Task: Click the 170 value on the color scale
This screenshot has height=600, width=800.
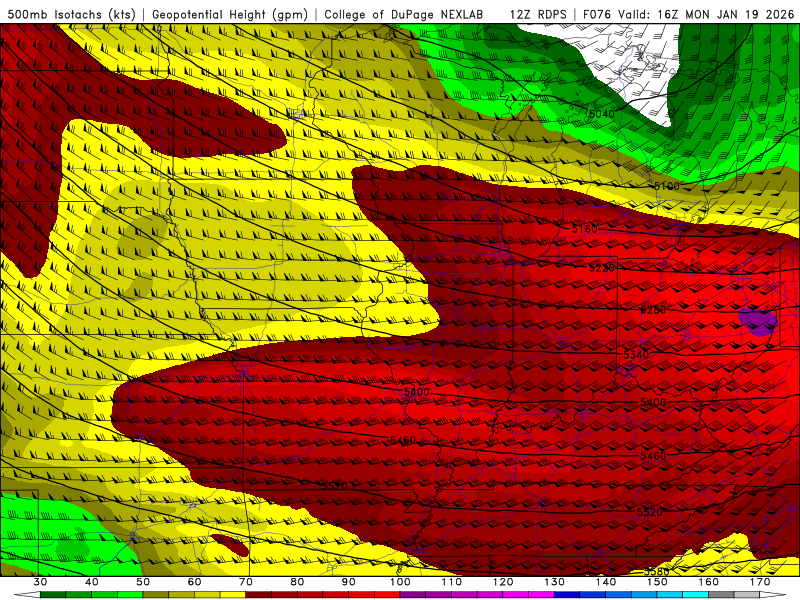Action: (x=760, y=582)
